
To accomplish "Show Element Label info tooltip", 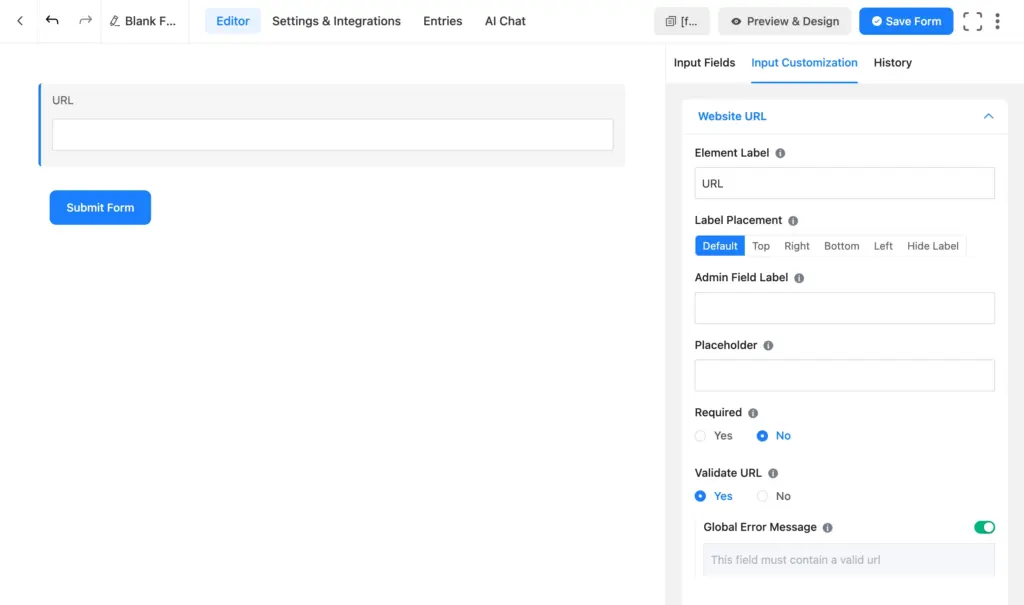I will click(780, 153).
